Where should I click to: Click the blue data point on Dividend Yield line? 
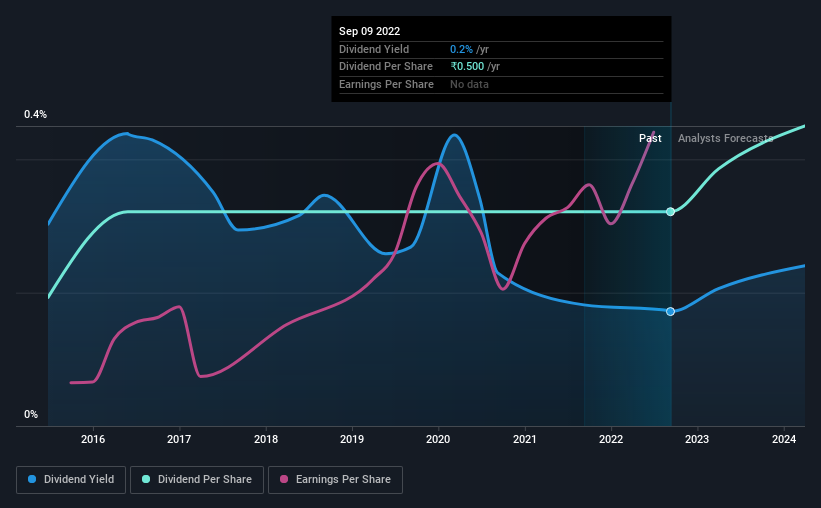click(x=670, y=312)
